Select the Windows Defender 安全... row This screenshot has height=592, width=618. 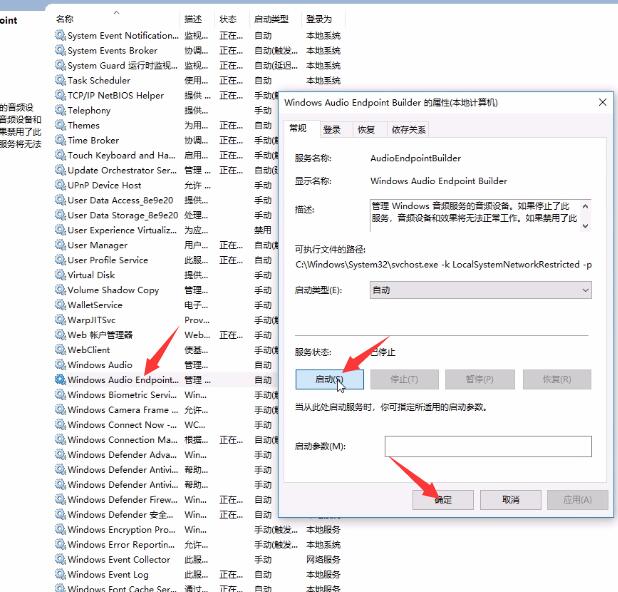click(x=166, y=515)
